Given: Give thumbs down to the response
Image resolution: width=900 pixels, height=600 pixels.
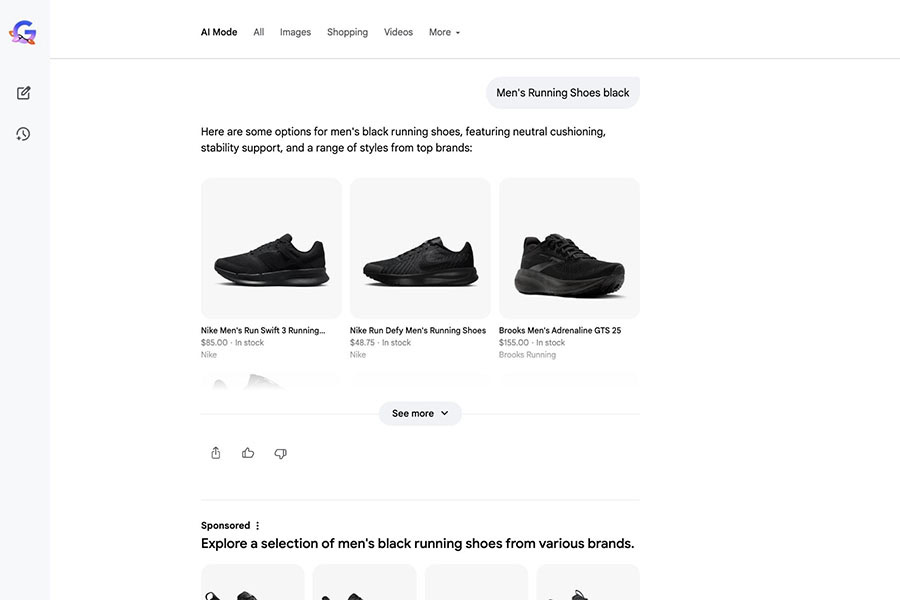Looking at the screenshot, I should (280, 454).
